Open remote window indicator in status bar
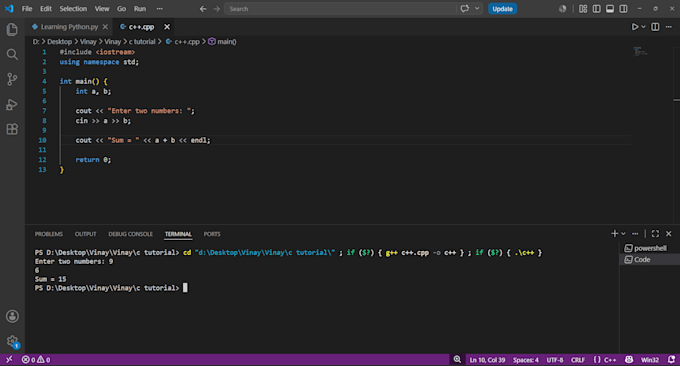 [9, 359]
